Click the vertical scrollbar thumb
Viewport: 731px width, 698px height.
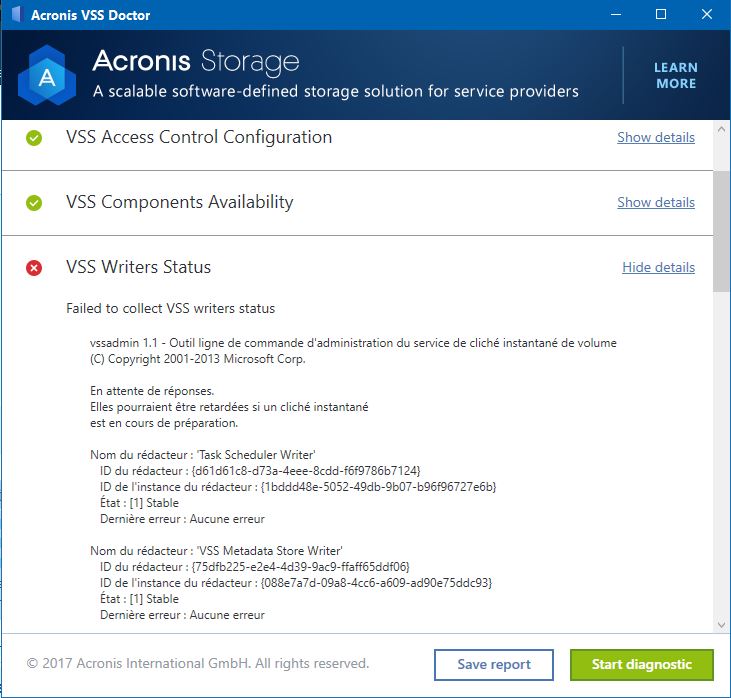pyautogui.click(x=721, y=230)
